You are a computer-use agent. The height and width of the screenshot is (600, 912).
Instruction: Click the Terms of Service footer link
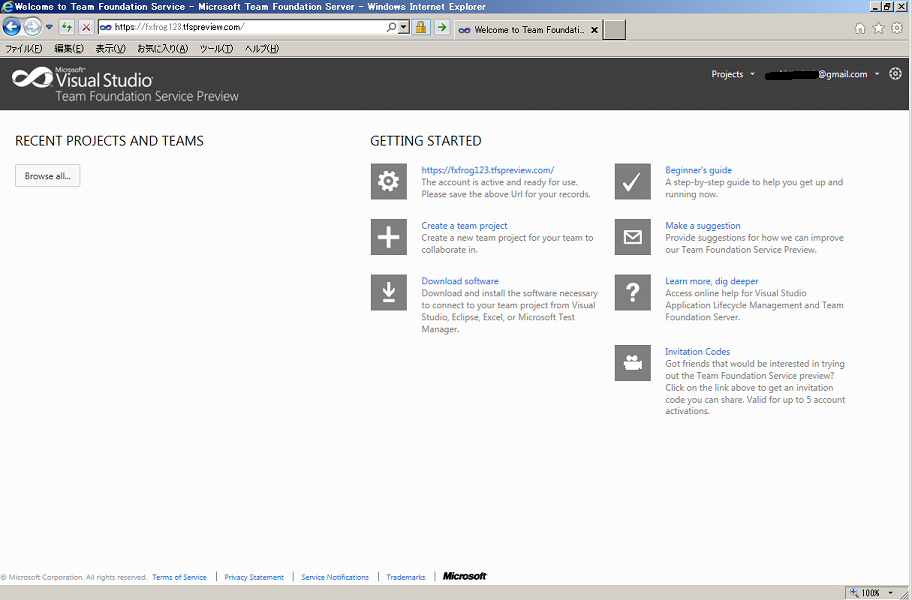click(x=179, y=577)
